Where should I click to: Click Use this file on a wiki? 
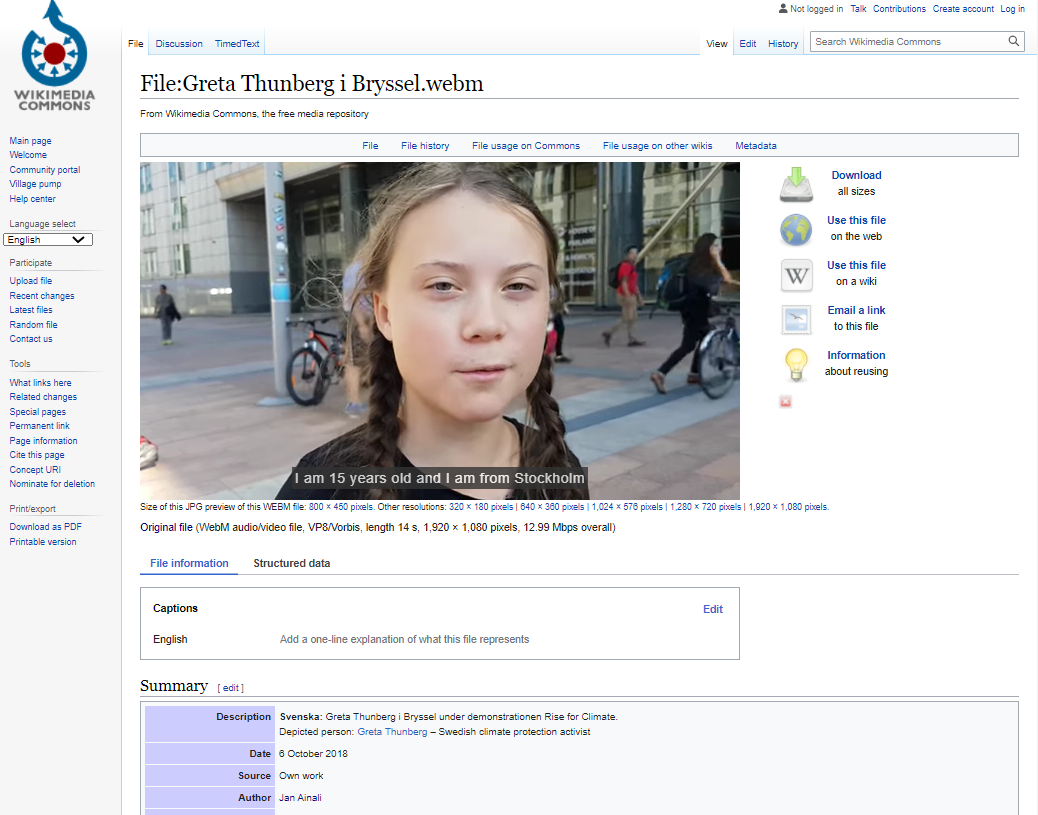856,265
